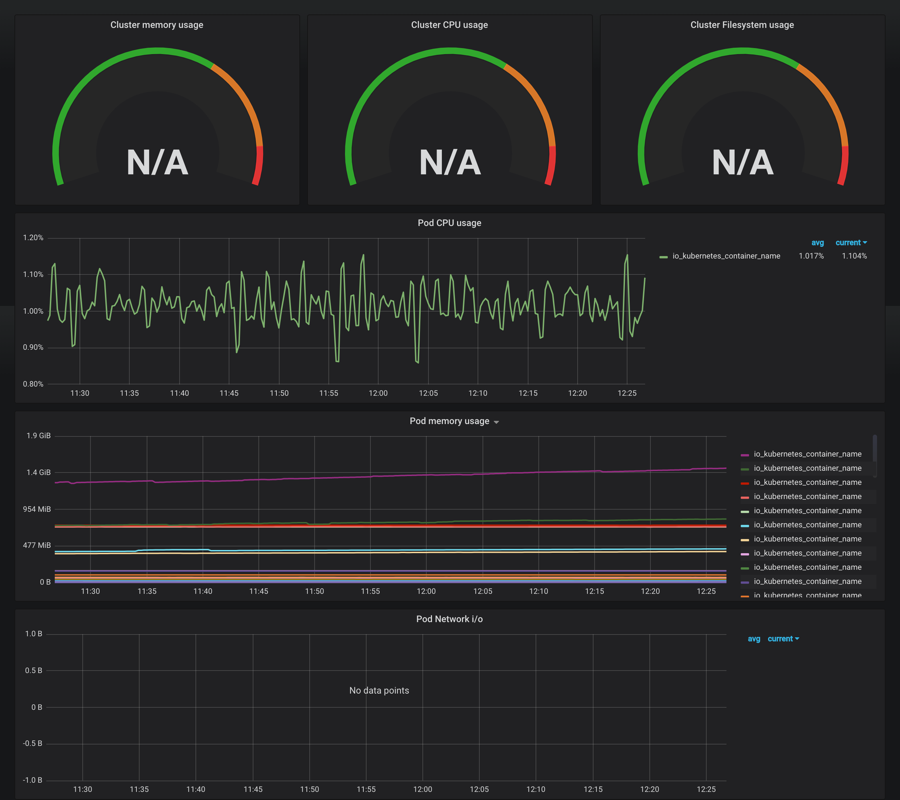Click the cyan legend swatch in Pod memory usage
Viewport: 900px width, 800px height.
(744, 526)
